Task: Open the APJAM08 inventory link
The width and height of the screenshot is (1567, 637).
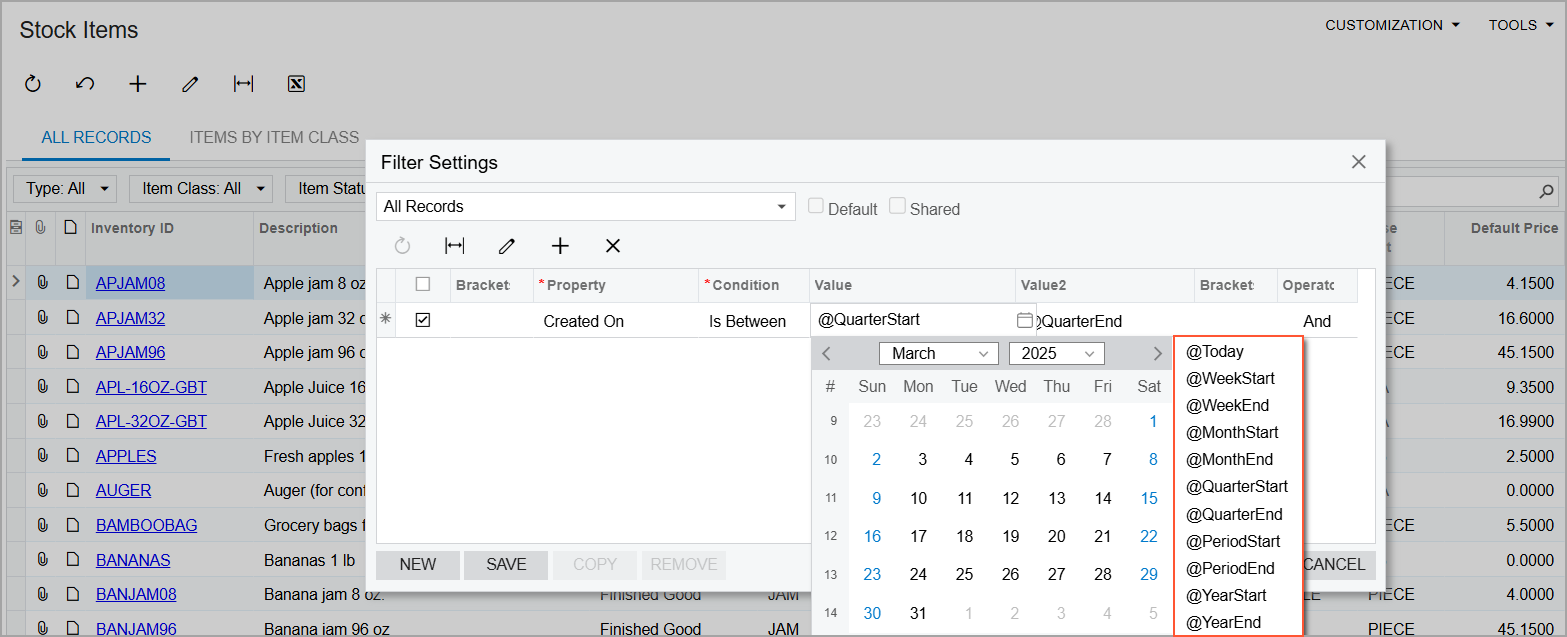Action: coord(130,283)
